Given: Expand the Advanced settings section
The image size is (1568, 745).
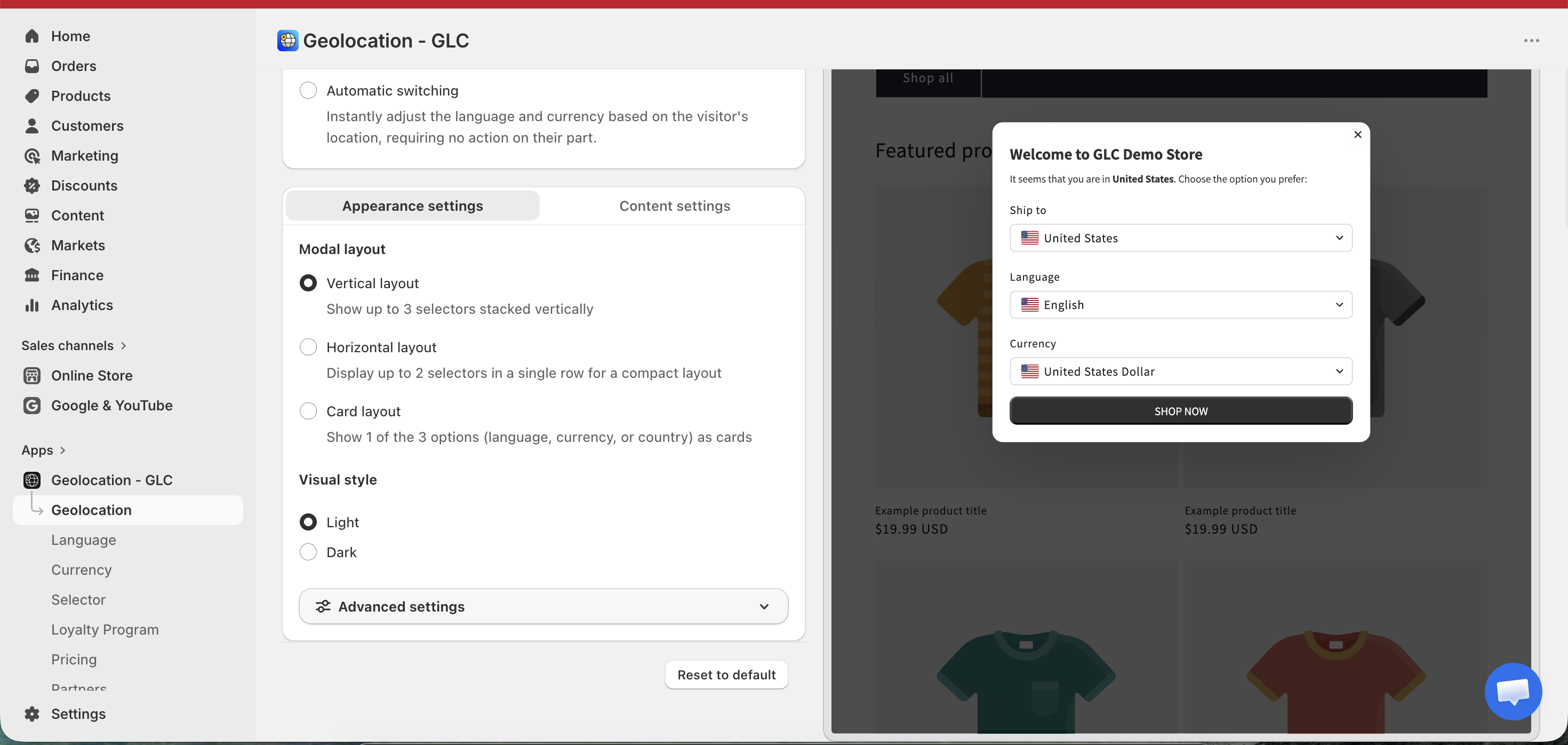Looking at the screenshot, I should 543,606.
